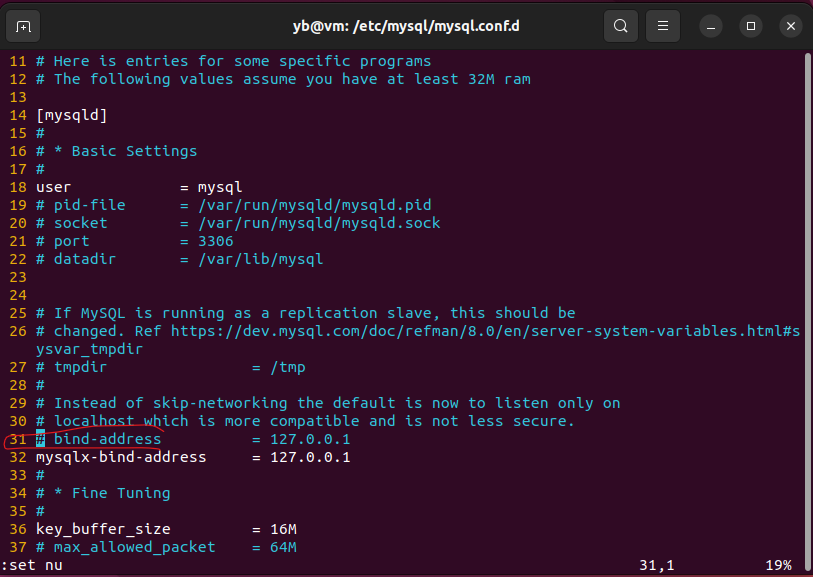The width and height of the screenshot is (813, 577).
Task: Click 'datadir' on line 22
Action: click(85, 259)
